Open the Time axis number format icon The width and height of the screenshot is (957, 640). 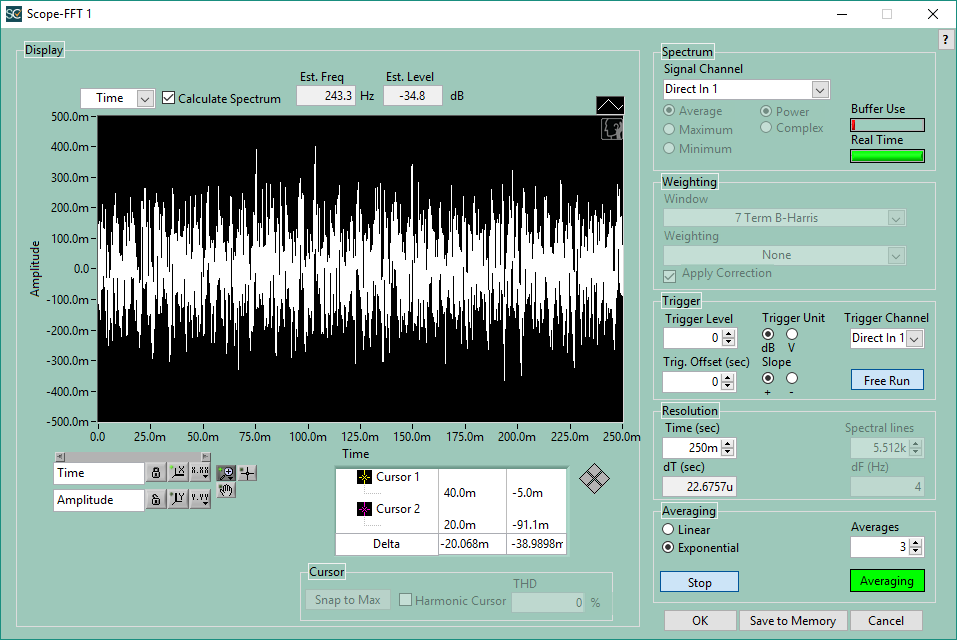200,473
